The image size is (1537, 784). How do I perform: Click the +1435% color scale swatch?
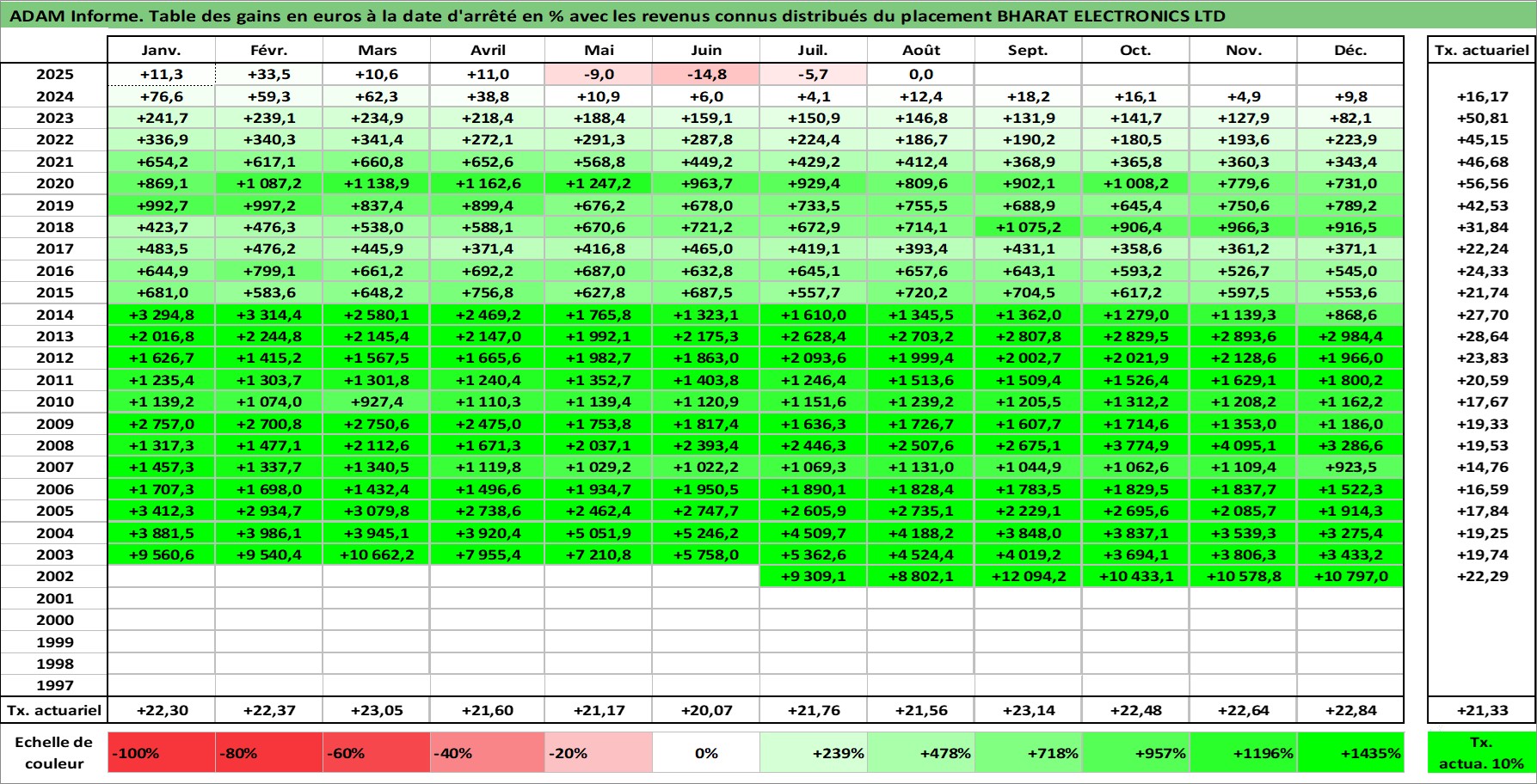tap(1350, 753)
